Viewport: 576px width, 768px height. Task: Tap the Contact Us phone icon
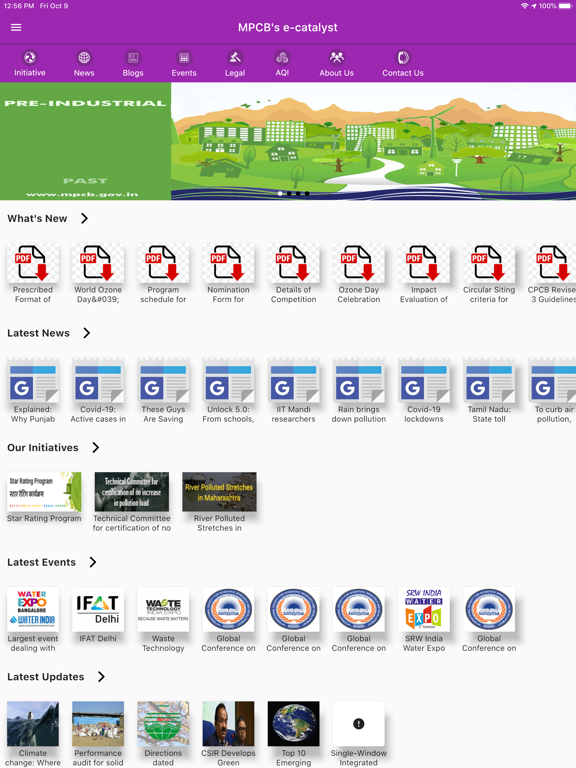coord(403,58)
